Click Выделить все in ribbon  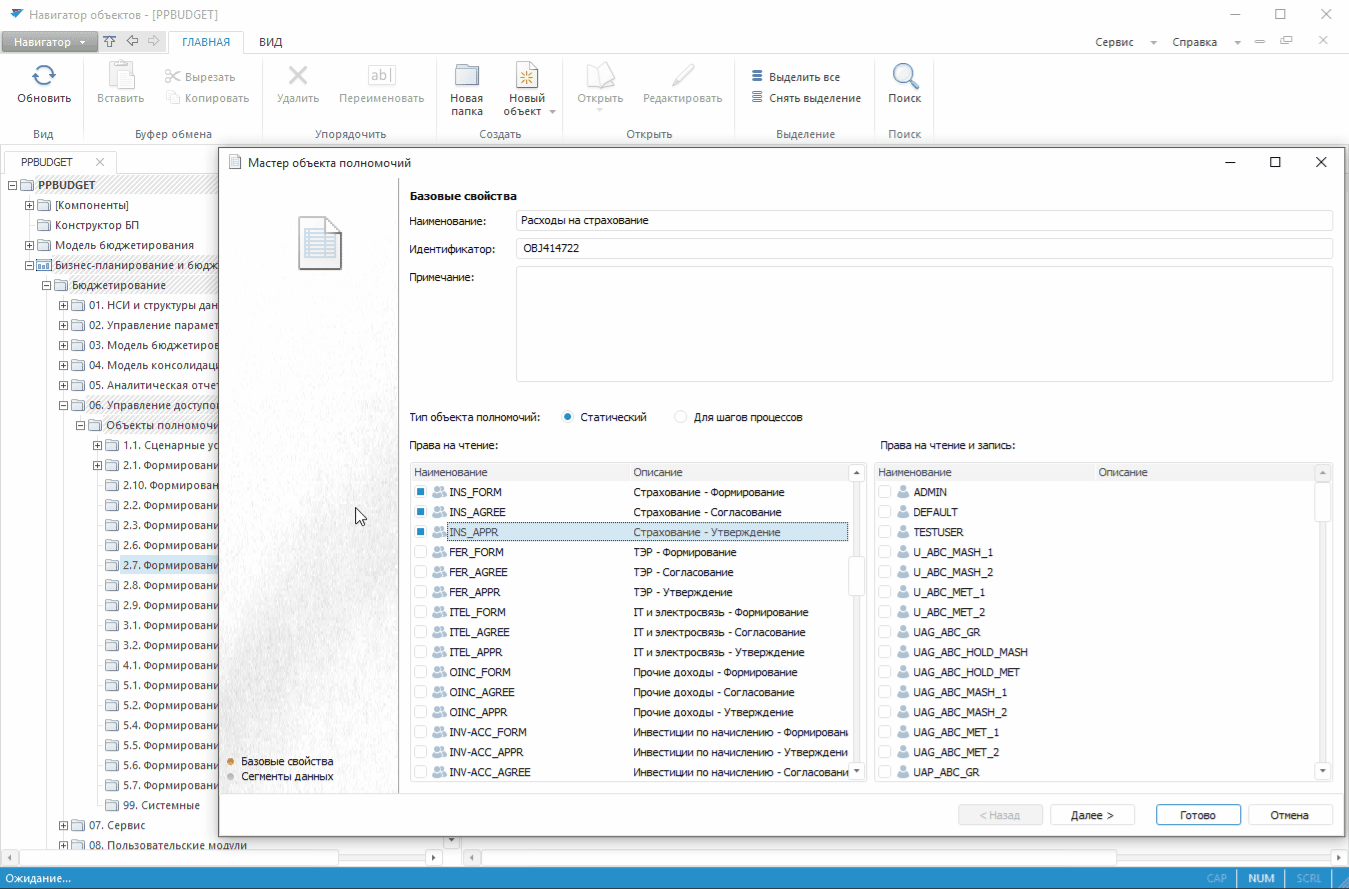pyautogui.click(x=803, y=77)
